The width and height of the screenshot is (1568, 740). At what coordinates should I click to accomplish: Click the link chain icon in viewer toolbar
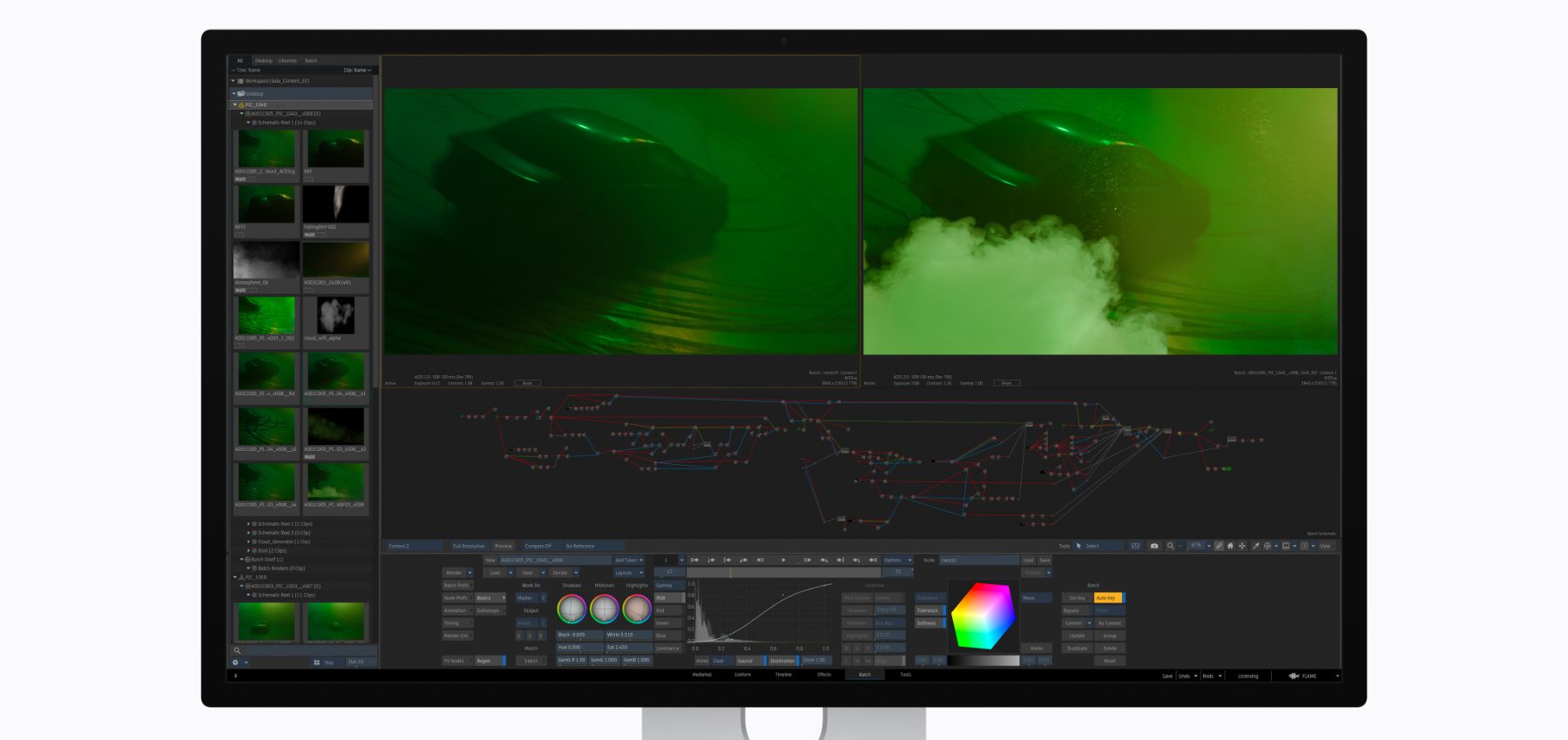1219,546
